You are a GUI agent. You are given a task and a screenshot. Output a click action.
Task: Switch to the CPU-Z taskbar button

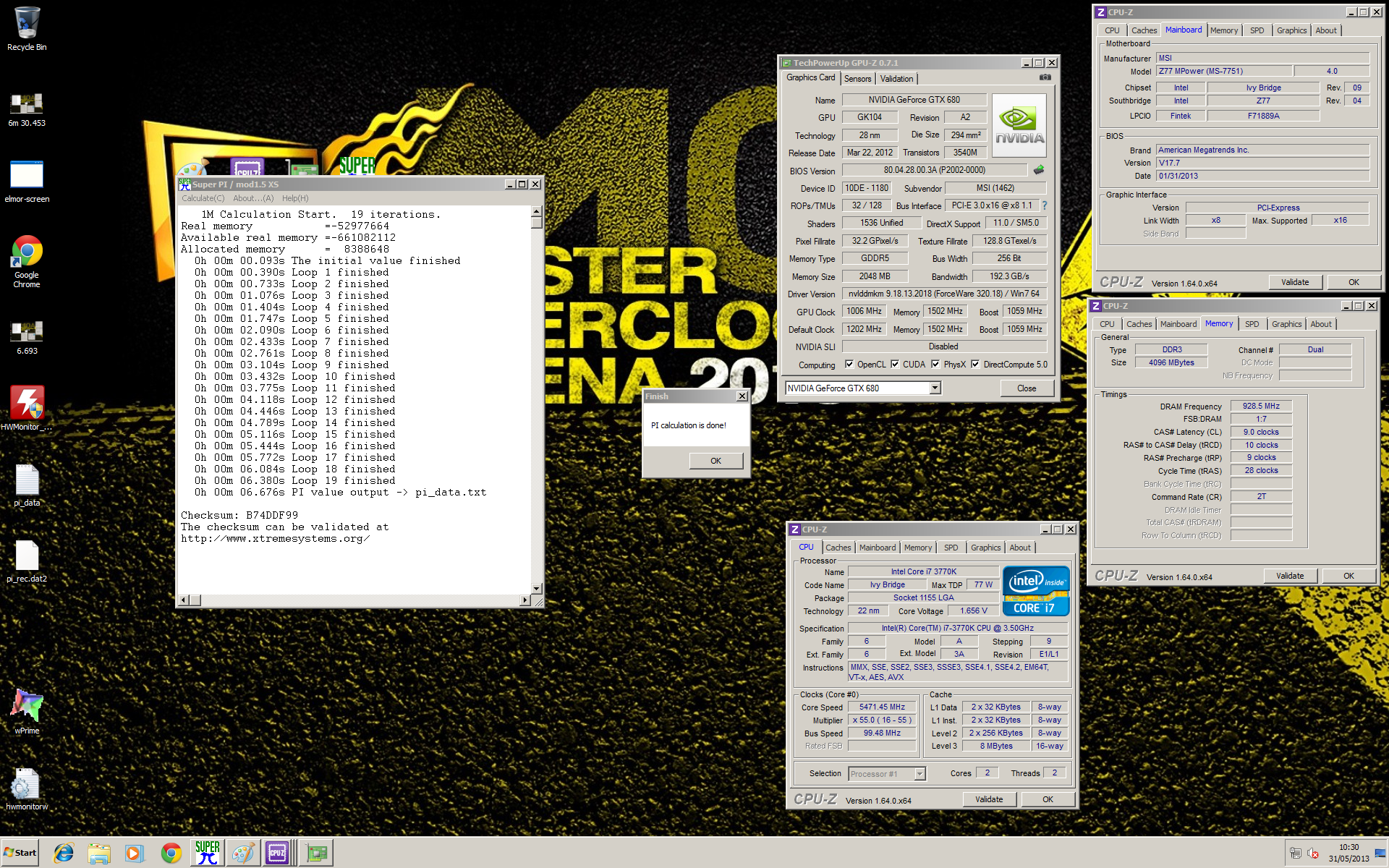click(278, 853)
